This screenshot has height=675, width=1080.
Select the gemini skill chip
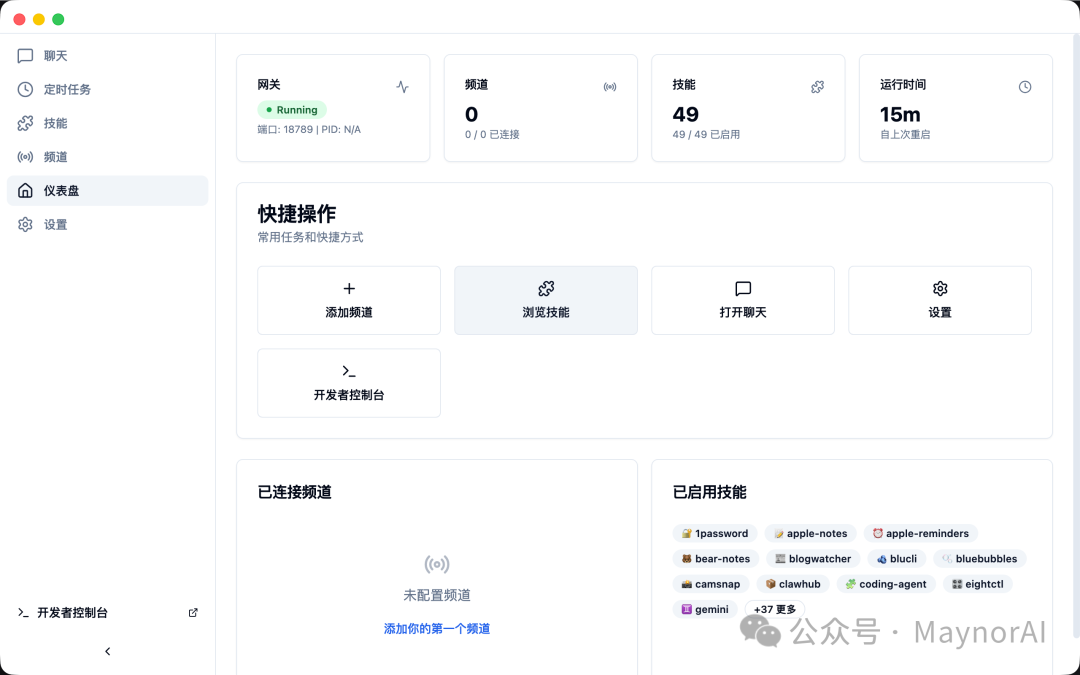tap(705, 609)
